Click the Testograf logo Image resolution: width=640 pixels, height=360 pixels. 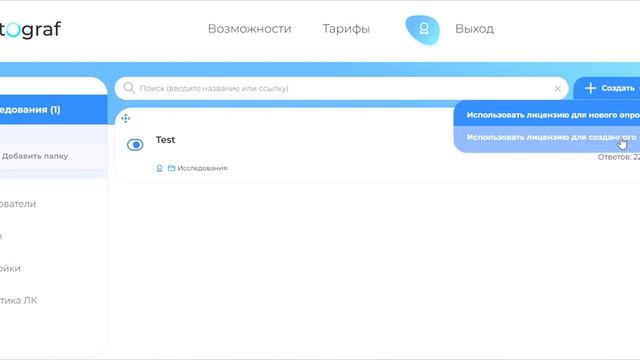(30, 29)
